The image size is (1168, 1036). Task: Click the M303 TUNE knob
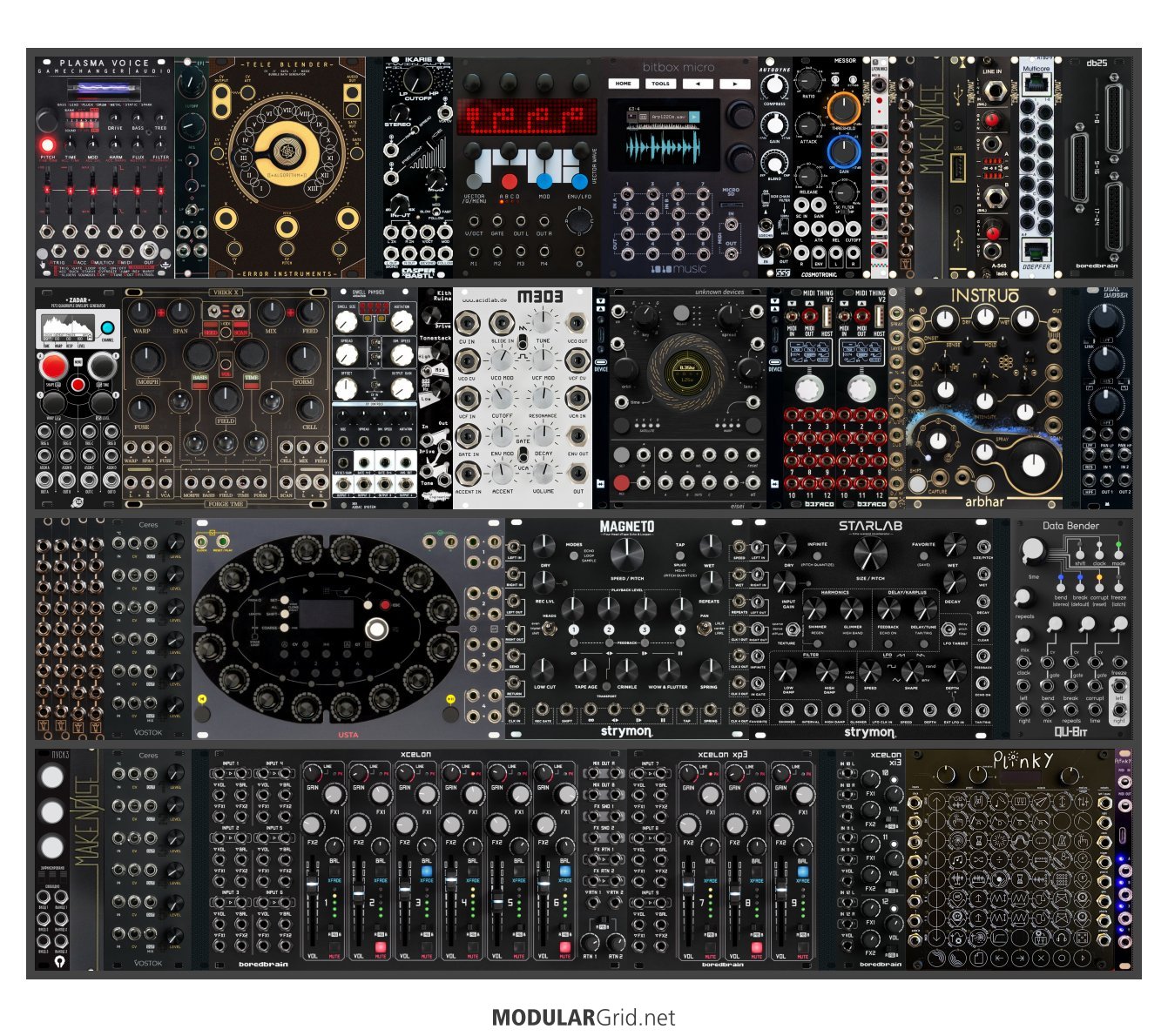pos(542,323)
